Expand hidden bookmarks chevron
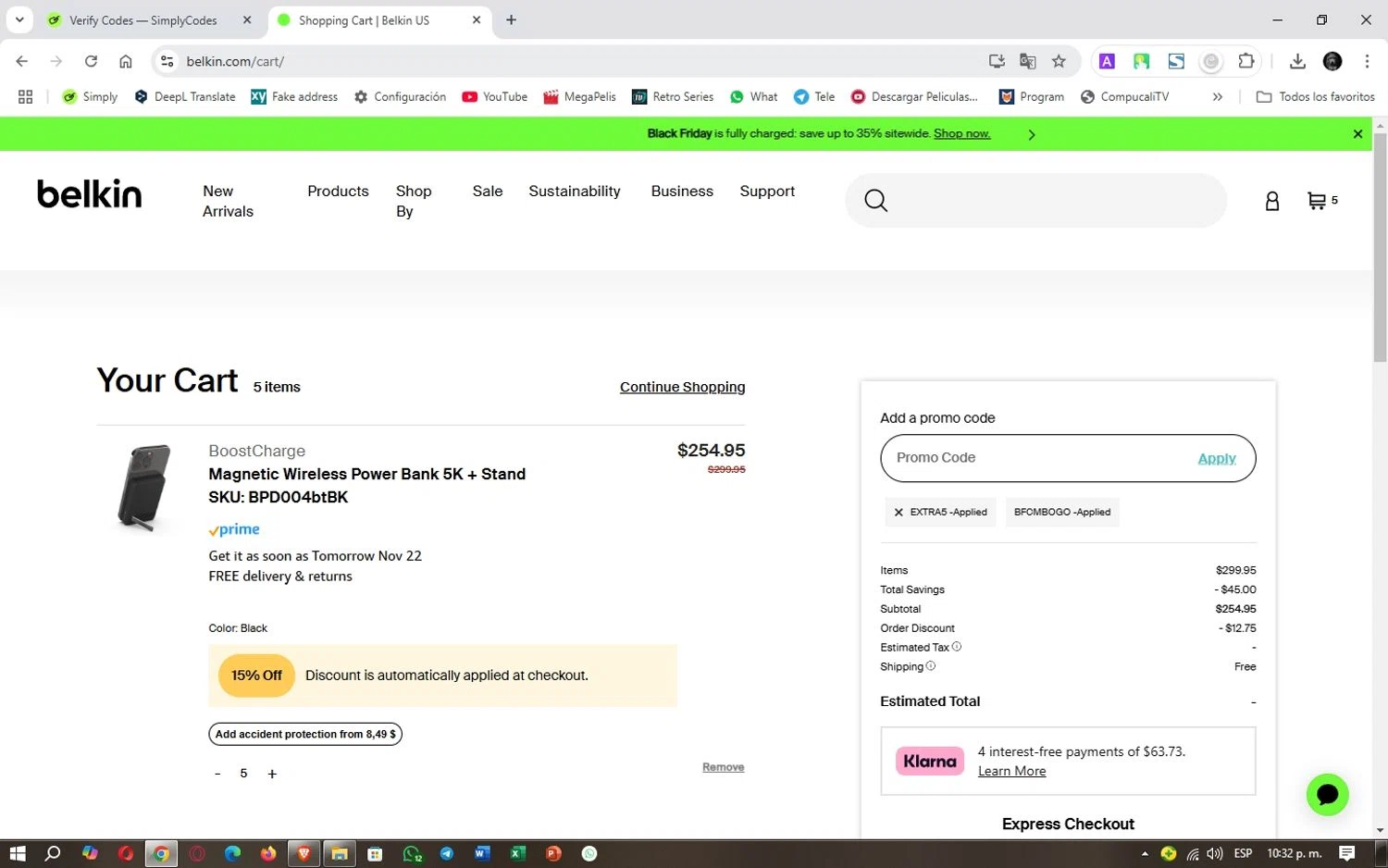1388x868 pixels. click(x=1218, y=96)
